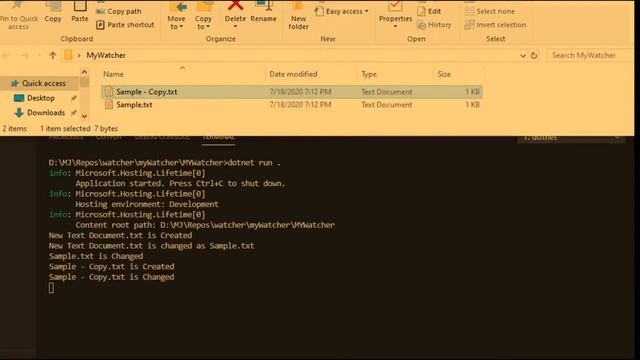This screenshot has height=360, width=640.
Task: Click the Sample.txt file icon
Action: (109, 104)
